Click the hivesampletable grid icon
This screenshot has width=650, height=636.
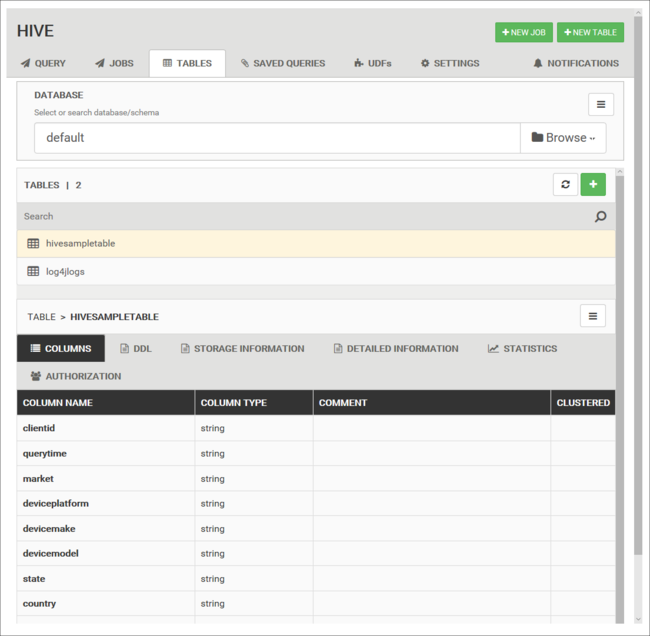33,243
